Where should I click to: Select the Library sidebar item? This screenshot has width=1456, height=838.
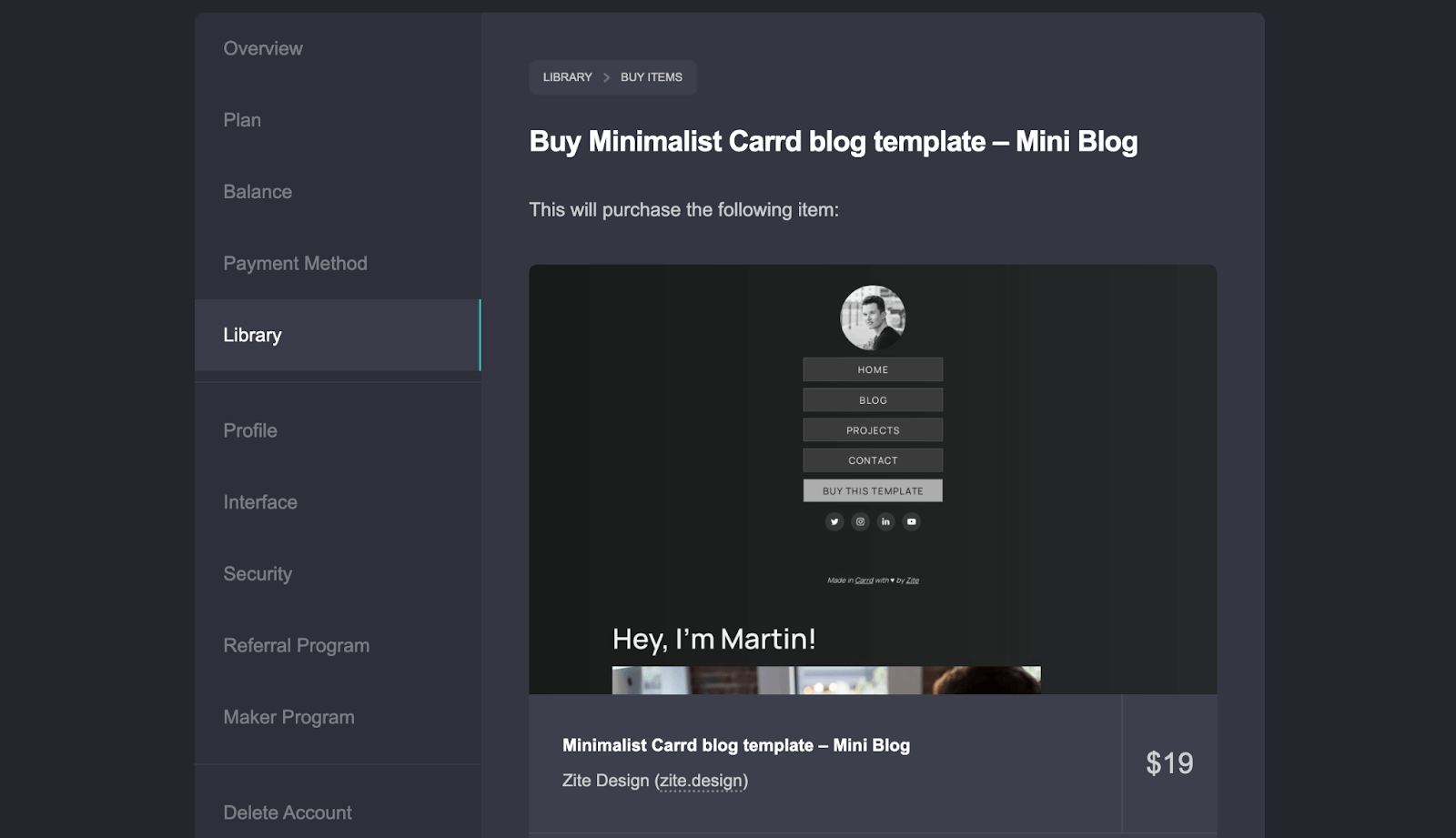[338, 335]
